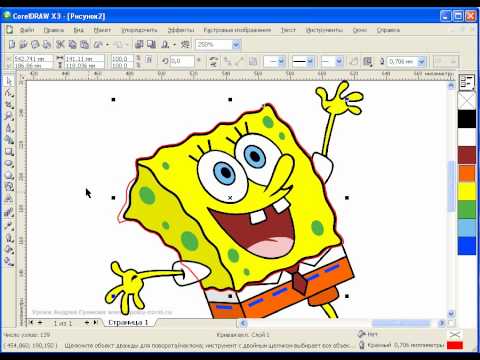Click the Application launcher icon
The width and height of the screenshot is (480, 360).
(x=165, y=44)
